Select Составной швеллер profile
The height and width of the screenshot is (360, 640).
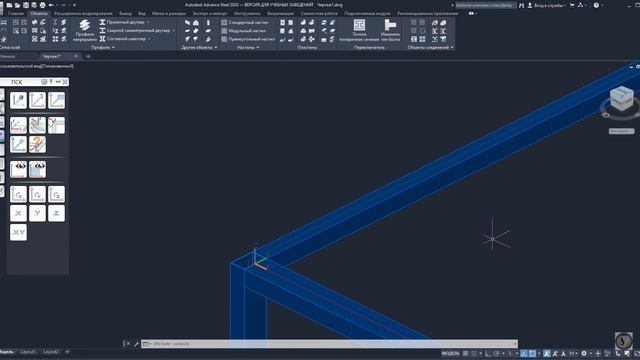click(126, 39)
